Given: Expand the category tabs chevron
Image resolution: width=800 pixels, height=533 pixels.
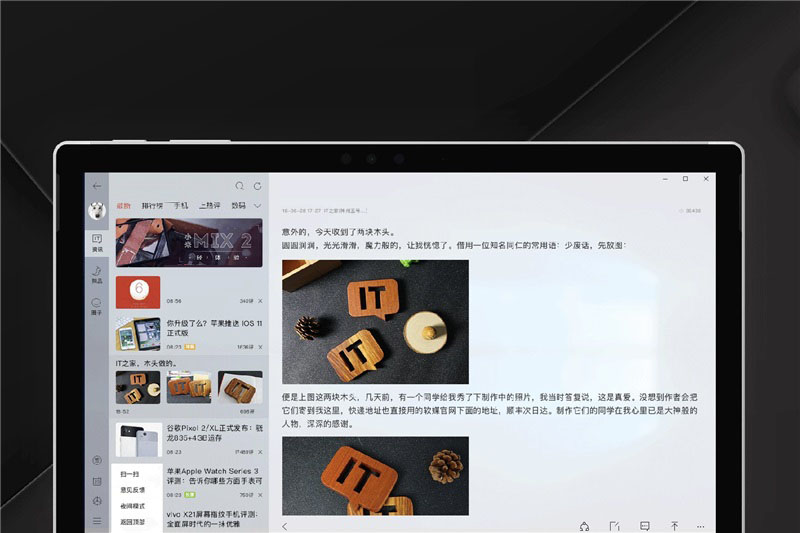Looking at the screenshot, I should tap(258, 206).
